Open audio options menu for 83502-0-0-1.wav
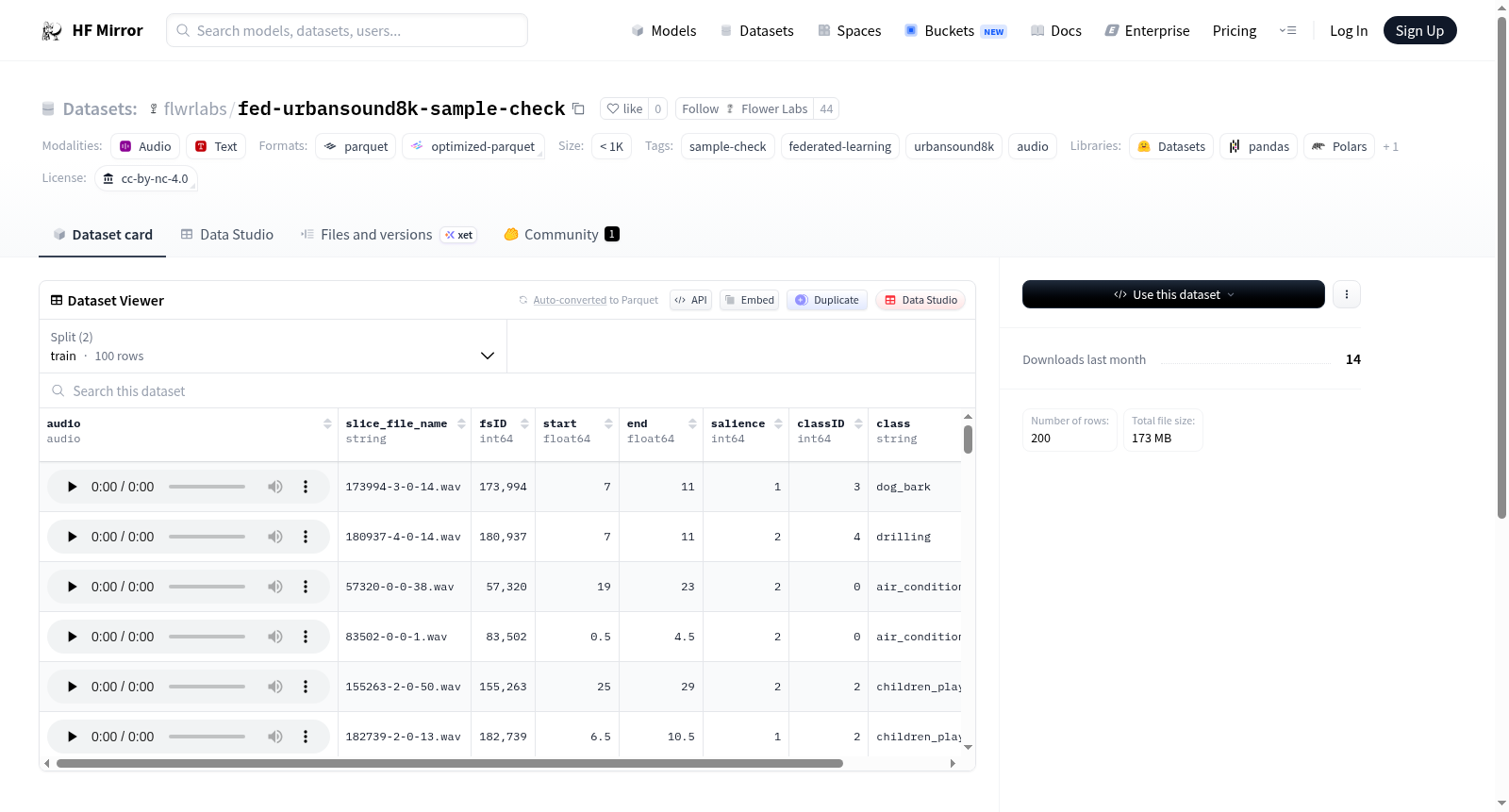This screenshot has height=812, width=1509. 306,637
